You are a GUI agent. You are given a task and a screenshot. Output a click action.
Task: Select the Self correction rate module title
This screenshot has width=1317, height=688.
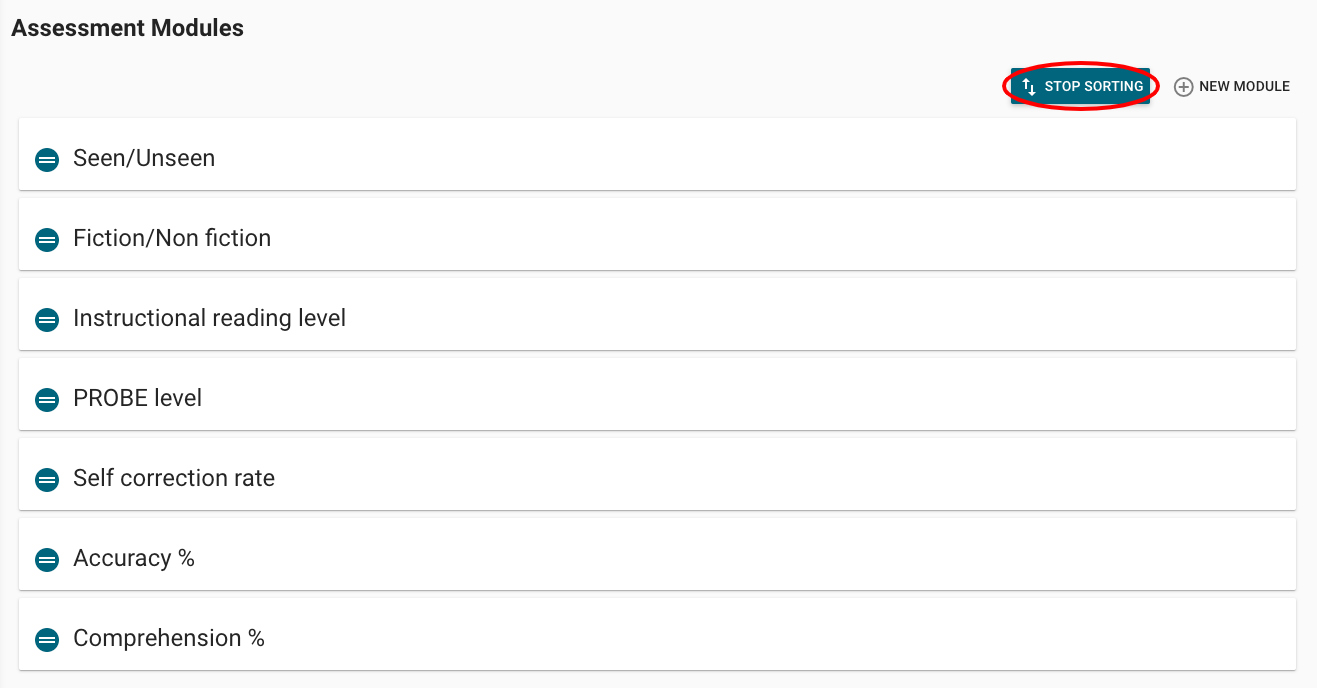tap(174, 478)
